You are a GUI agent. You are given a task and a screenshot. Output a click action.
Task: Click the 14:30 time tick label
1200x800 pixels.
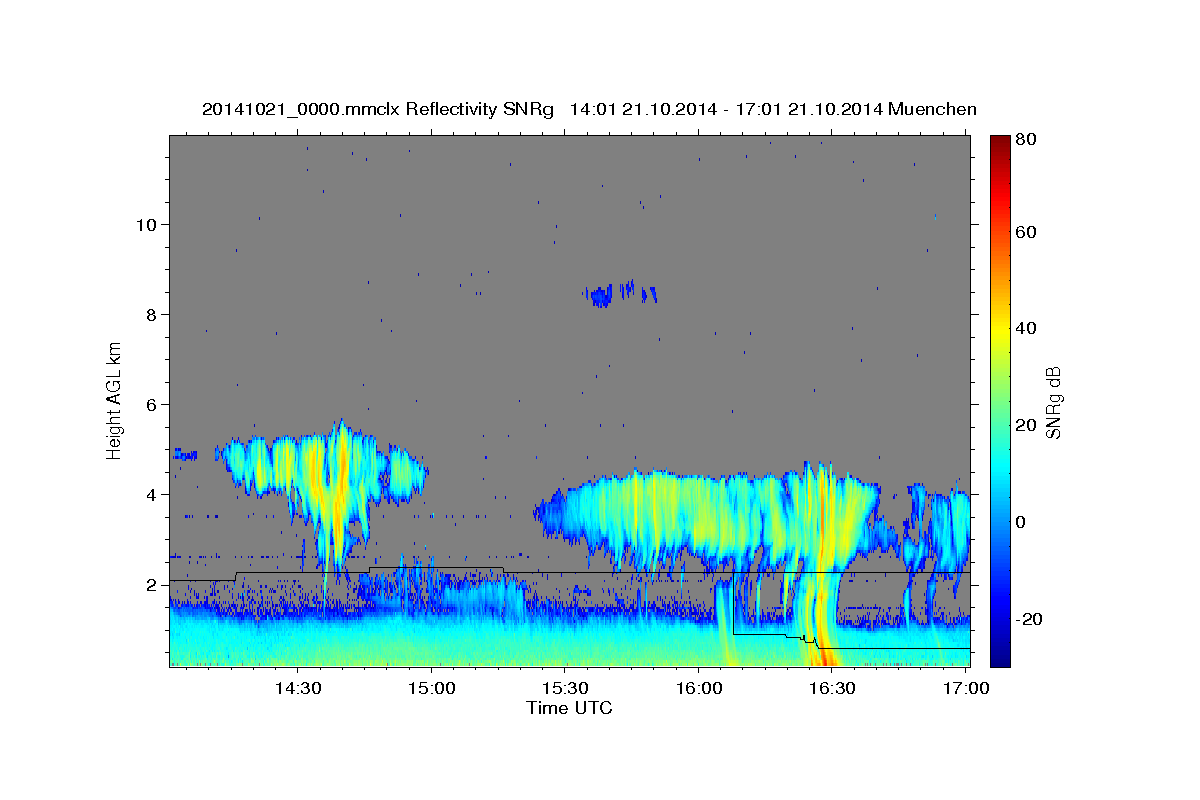pyautogui.click(x=298, y=688)
